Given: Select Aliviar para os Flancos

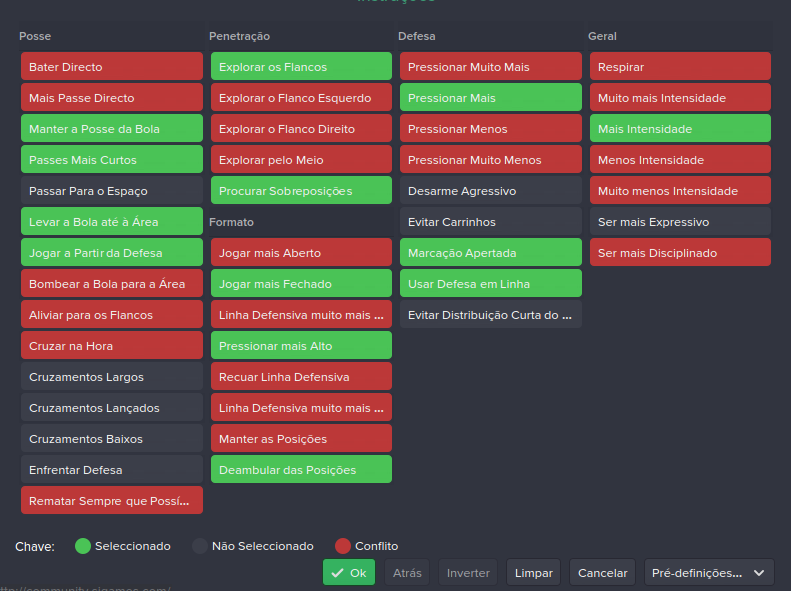Looking at the screenshot, I should [111, 315].
